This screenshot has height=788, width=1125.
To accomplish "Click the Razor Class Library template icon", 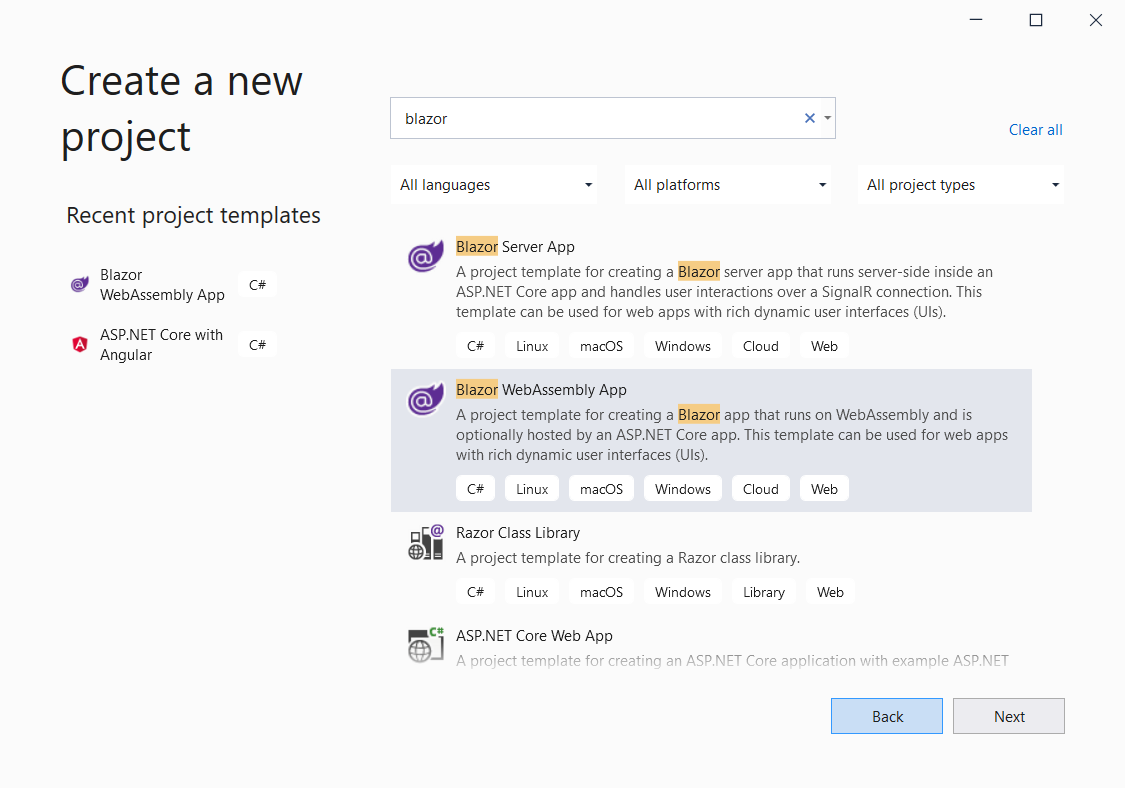I will click(x=425, y=542).
